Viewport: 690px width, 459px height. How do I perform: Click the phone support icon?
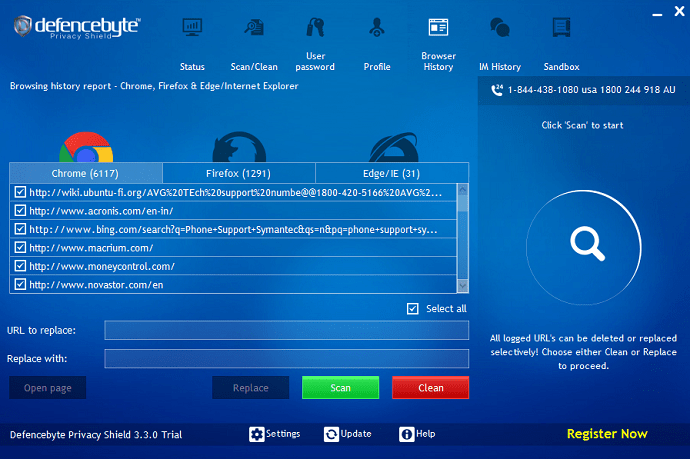497,90
